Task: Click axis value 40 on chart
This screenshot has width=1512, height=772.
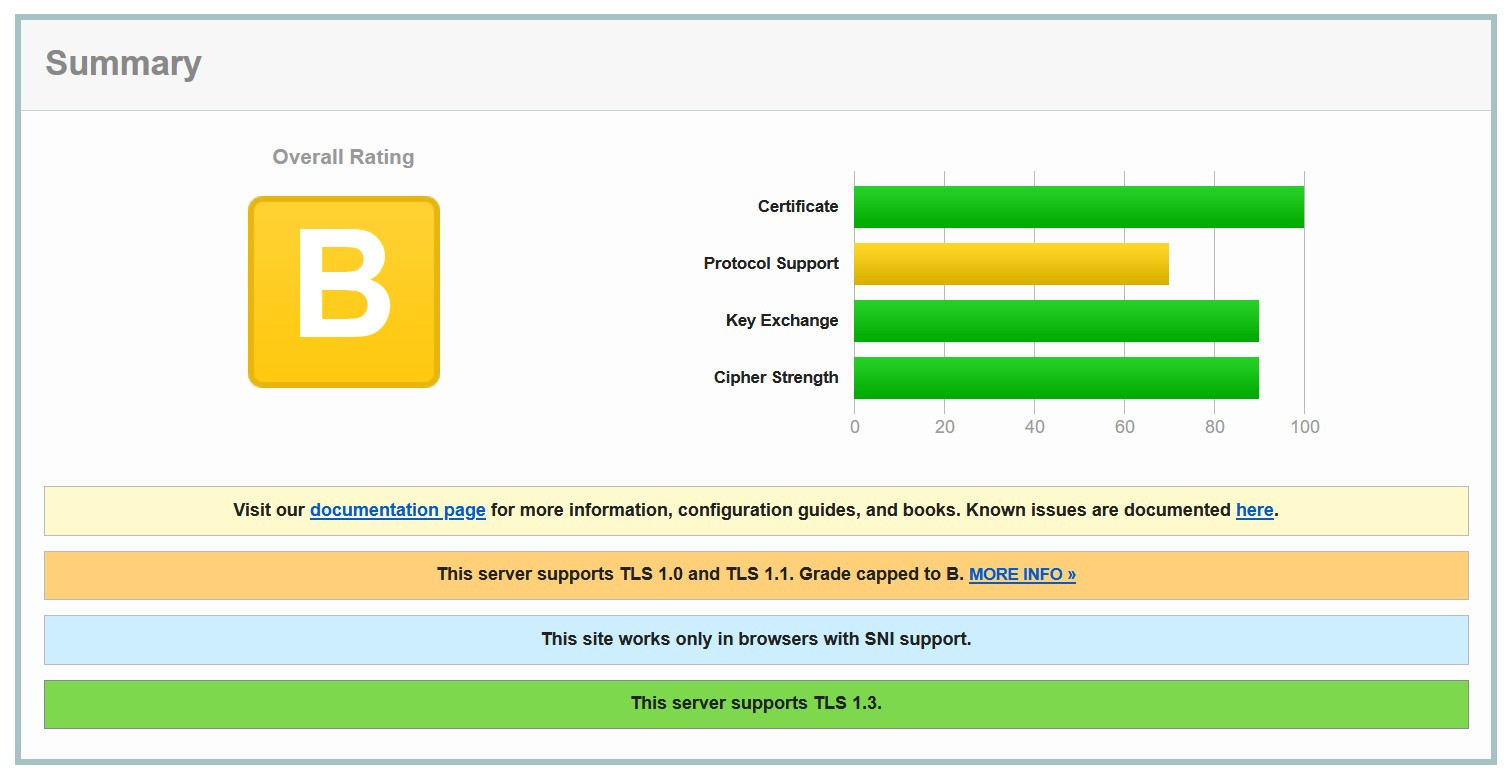Action: tap(1034, 427)
